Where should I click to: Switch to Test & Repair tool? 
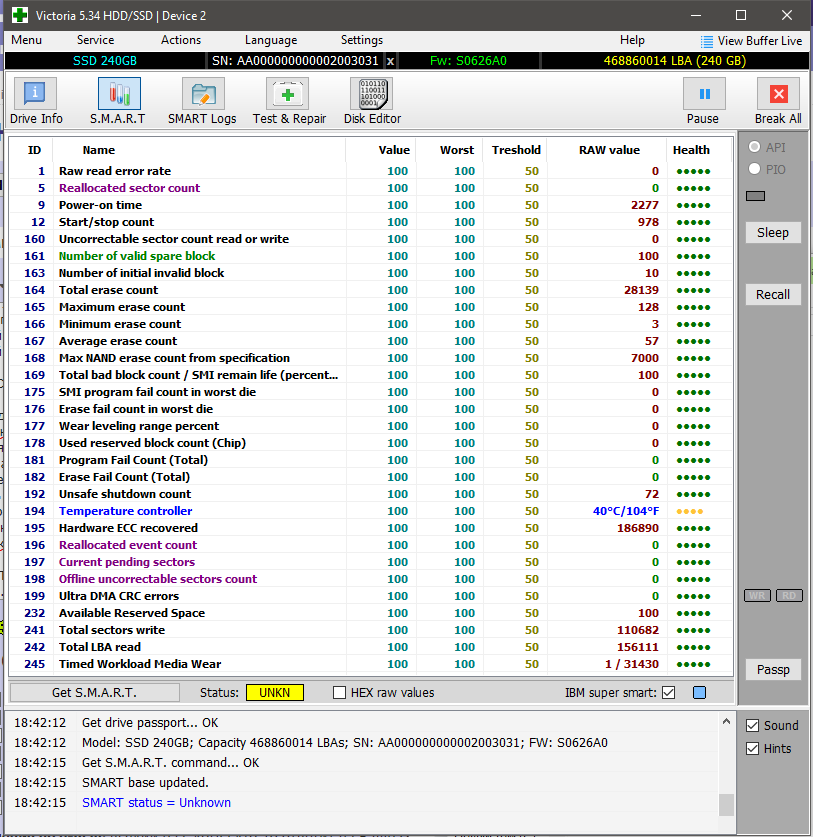click(x=288, y=102)
